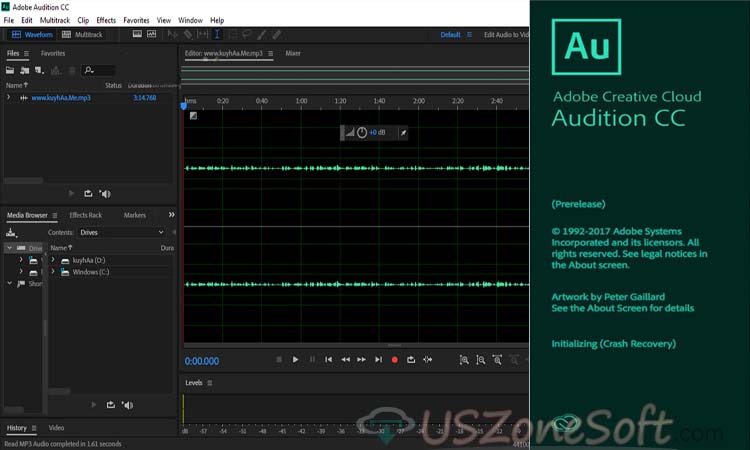750x450 pixels.
Task: Switch to the Mixer tab
Action: pyautogui.click(x=293, y=54)
